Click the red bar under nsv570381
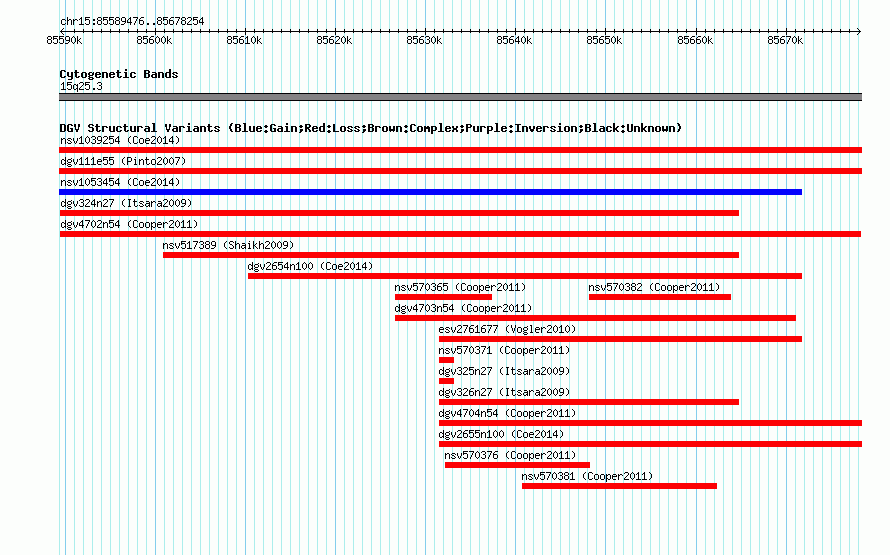 (619, 486)
